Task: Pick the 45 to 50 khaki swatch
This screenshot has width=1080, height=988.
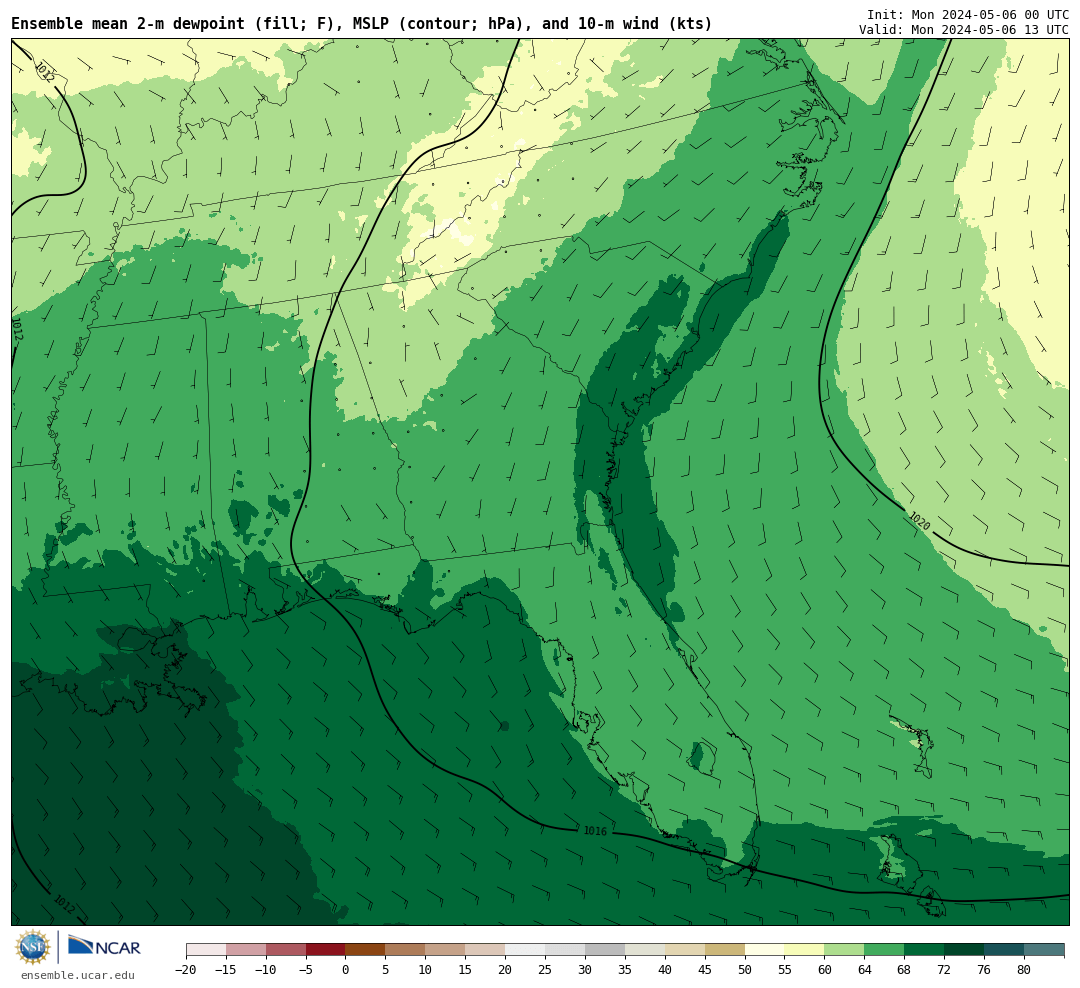Action: click(725, 950)
